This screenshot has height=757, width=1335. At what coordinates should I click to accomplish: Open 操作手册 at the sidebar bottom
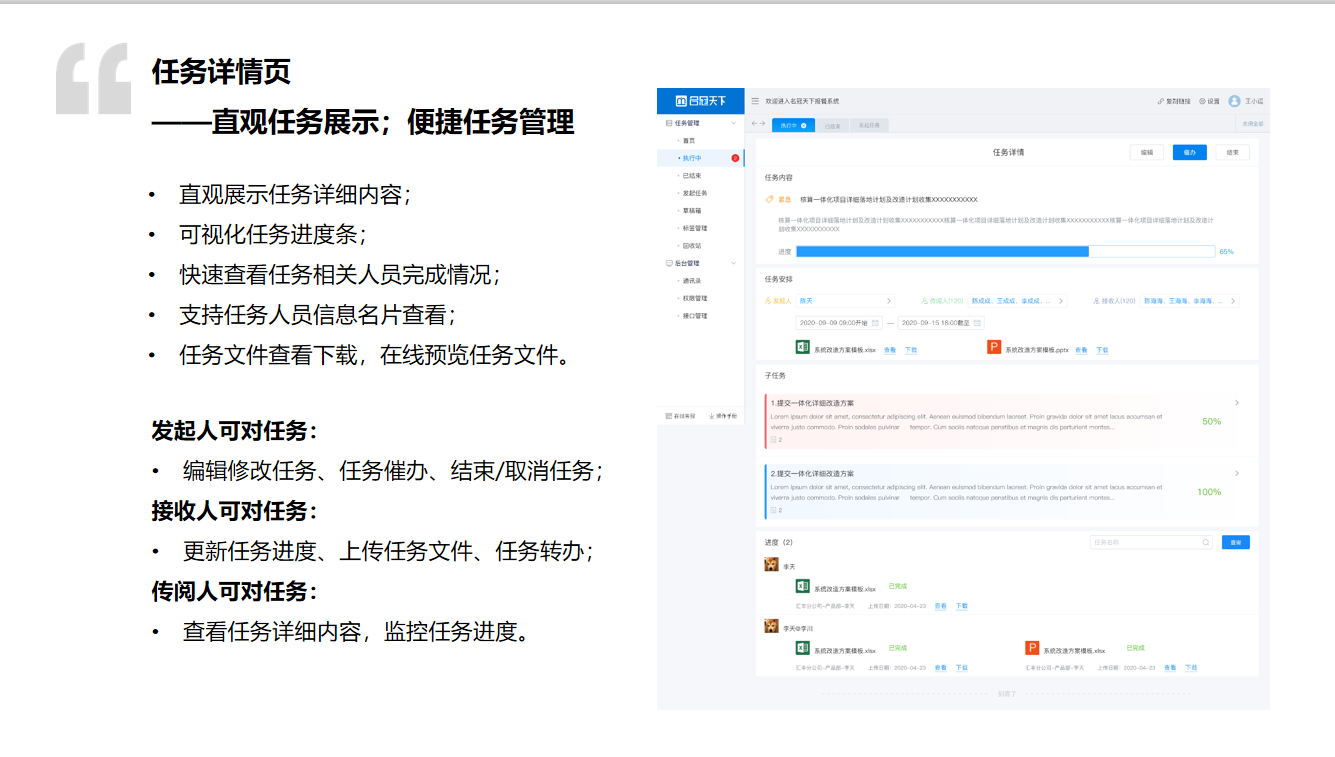point(723,415)
